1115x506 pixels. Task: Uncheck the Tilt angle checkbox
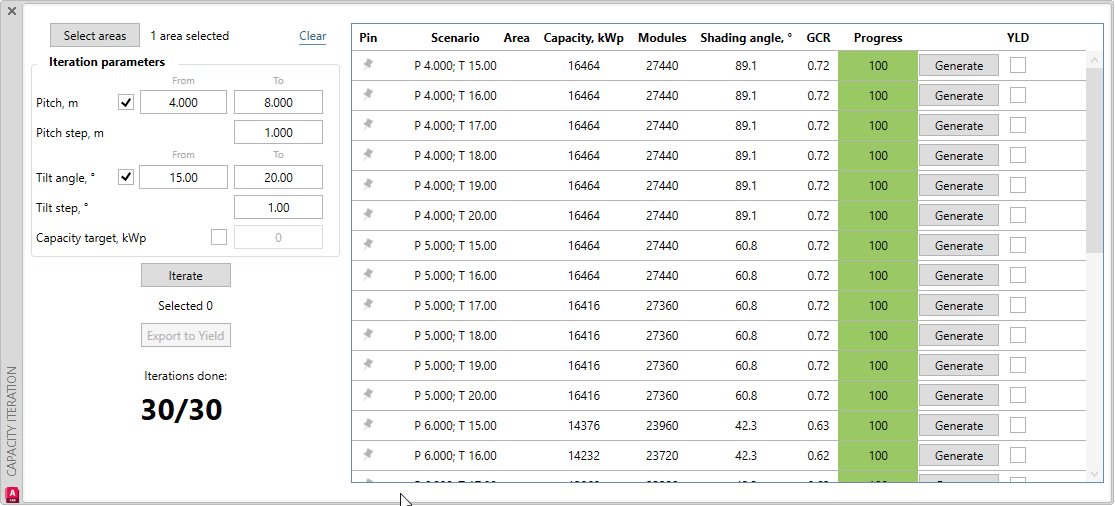(x=126, y=177)
